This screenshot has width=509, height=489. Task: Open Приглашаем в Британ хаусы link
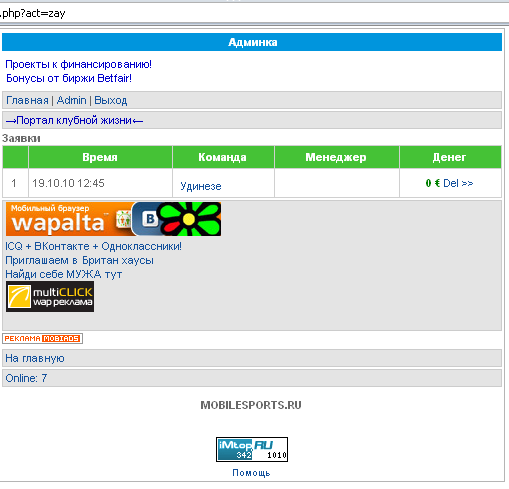coord(79,260)
